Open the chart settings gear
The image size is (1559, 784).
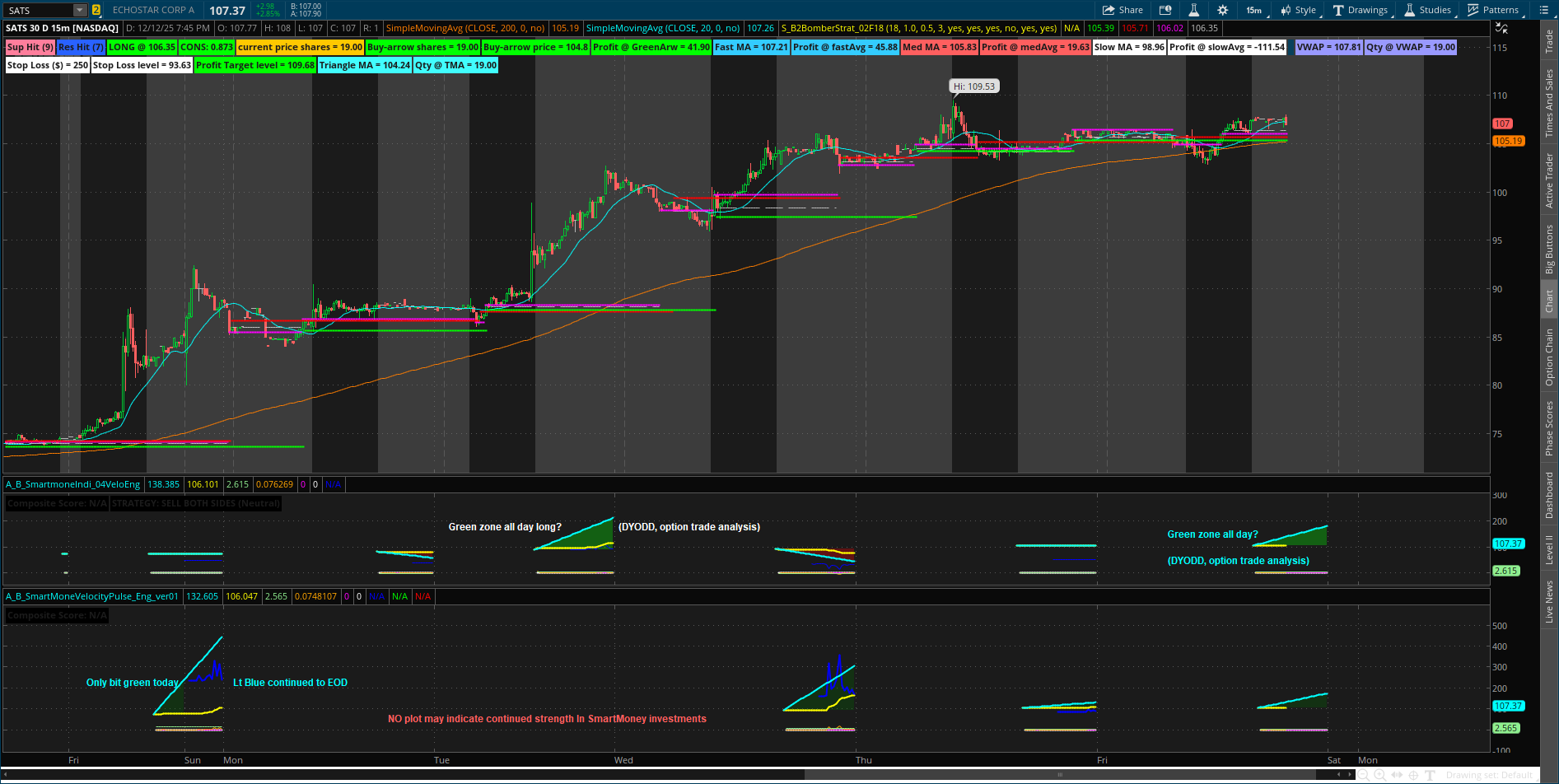point(1222,10)
